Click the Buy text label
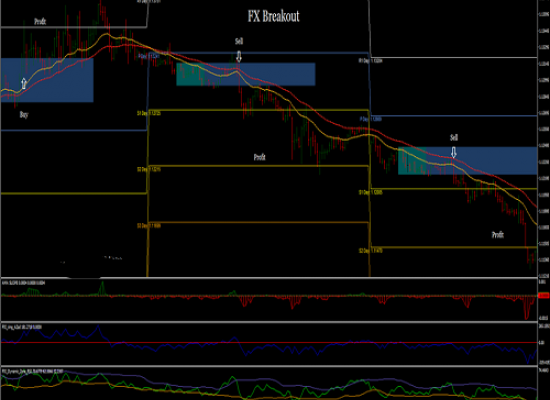 (x=24, y=115)
